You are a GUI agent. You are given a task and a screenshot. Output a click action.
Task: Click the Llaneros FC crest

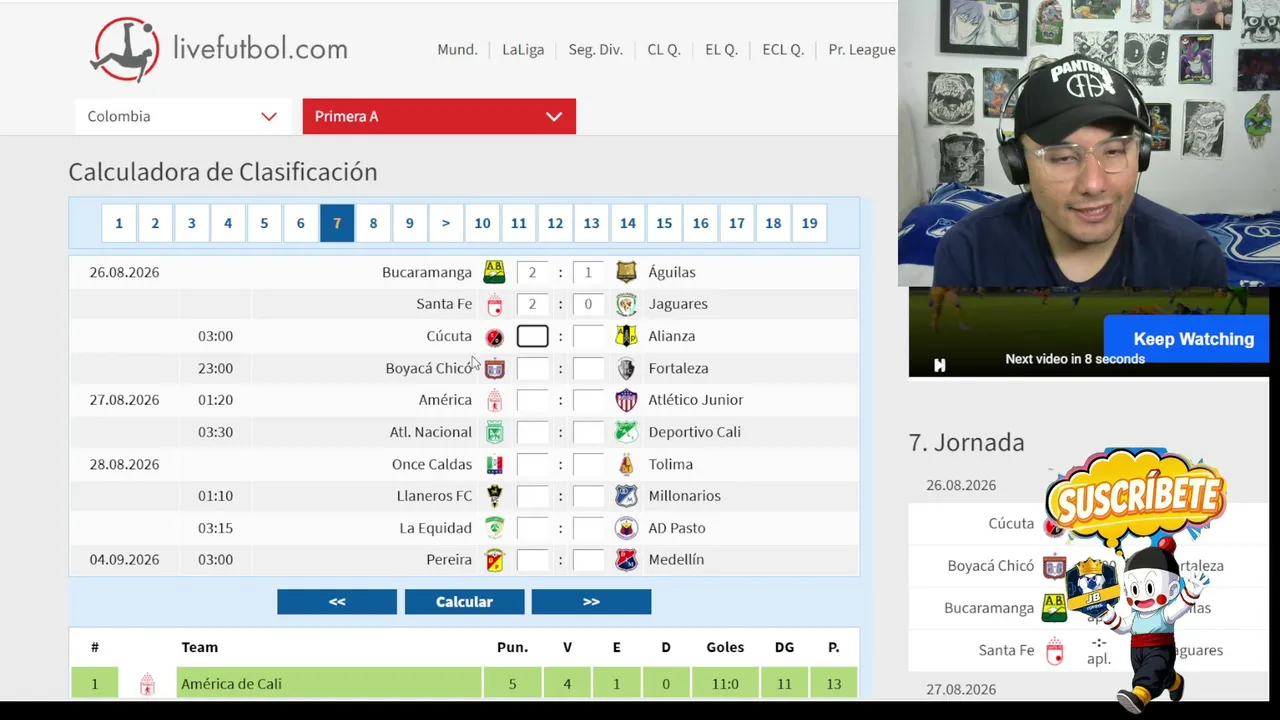click(x=494, y=496)
